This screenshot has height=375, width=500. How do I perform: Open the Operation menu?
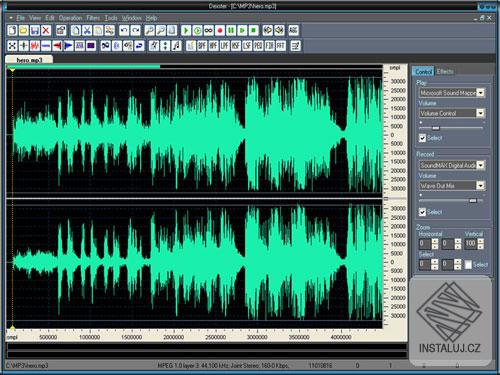[x=70, y=18]
